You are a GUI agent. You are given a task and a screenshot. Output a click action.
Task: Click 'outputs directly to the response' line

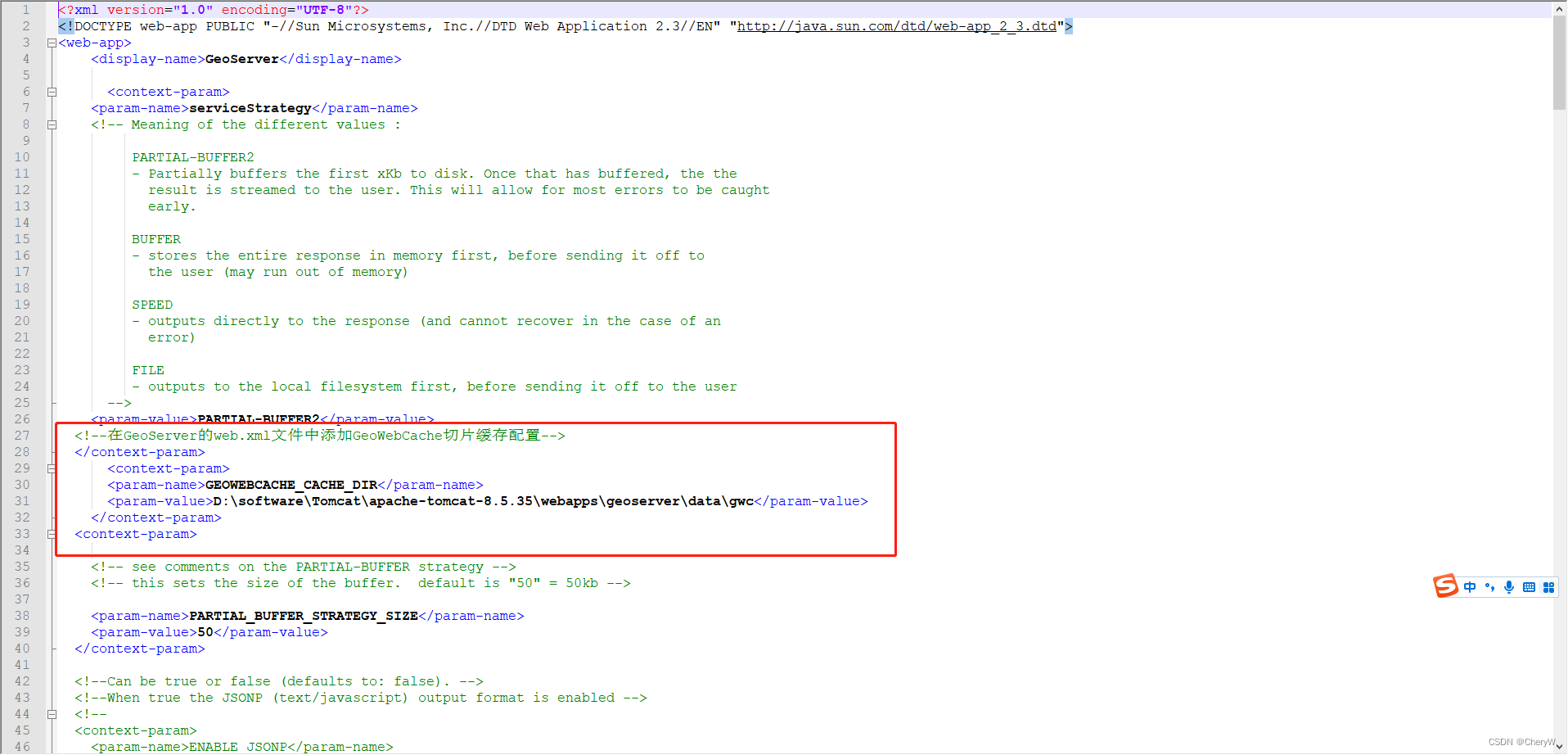click(426, 321)
